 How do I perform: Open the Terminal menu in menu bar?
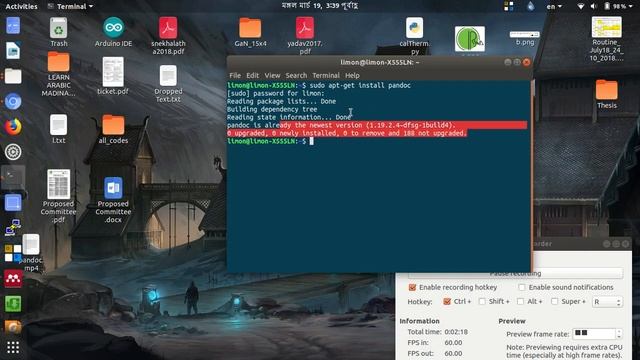tap(326, 76)
